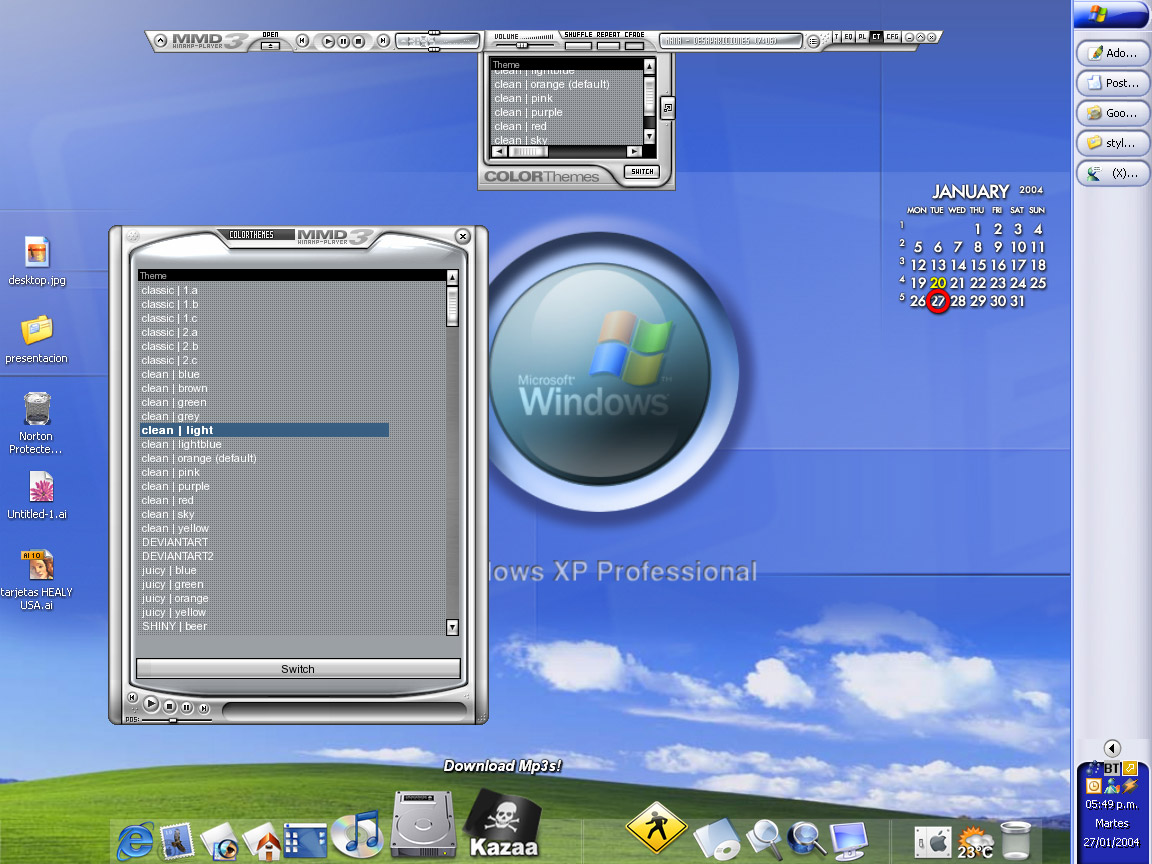This screenshot has width=1152, height=864.
Task: Open desktop.jpg icon on the desktop
Action: 37,259
